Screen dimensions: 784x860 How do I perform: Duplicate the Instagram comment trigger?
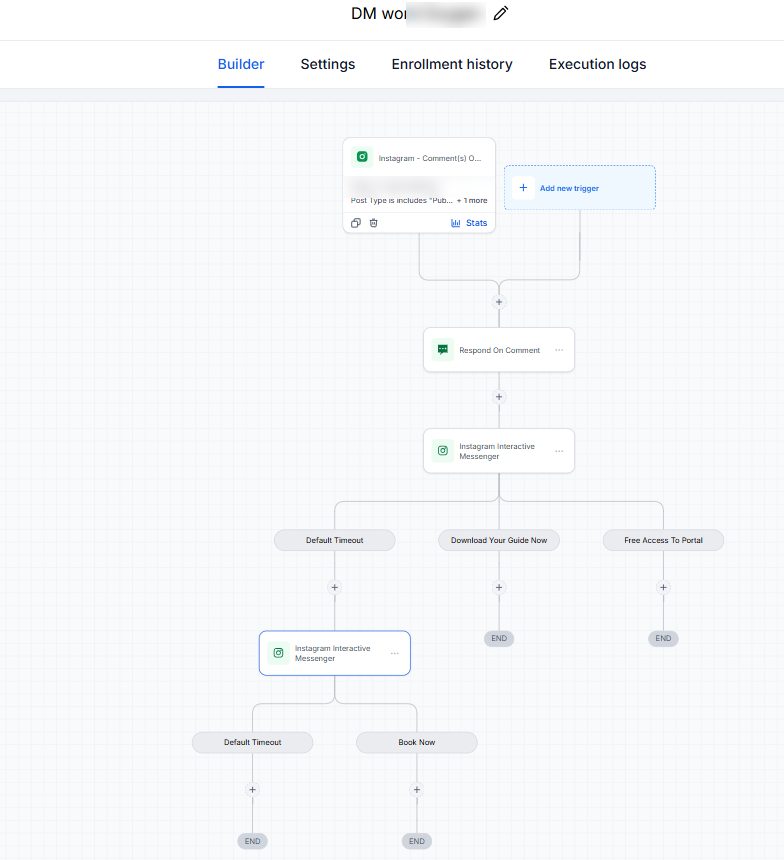(x=356, y=223)
